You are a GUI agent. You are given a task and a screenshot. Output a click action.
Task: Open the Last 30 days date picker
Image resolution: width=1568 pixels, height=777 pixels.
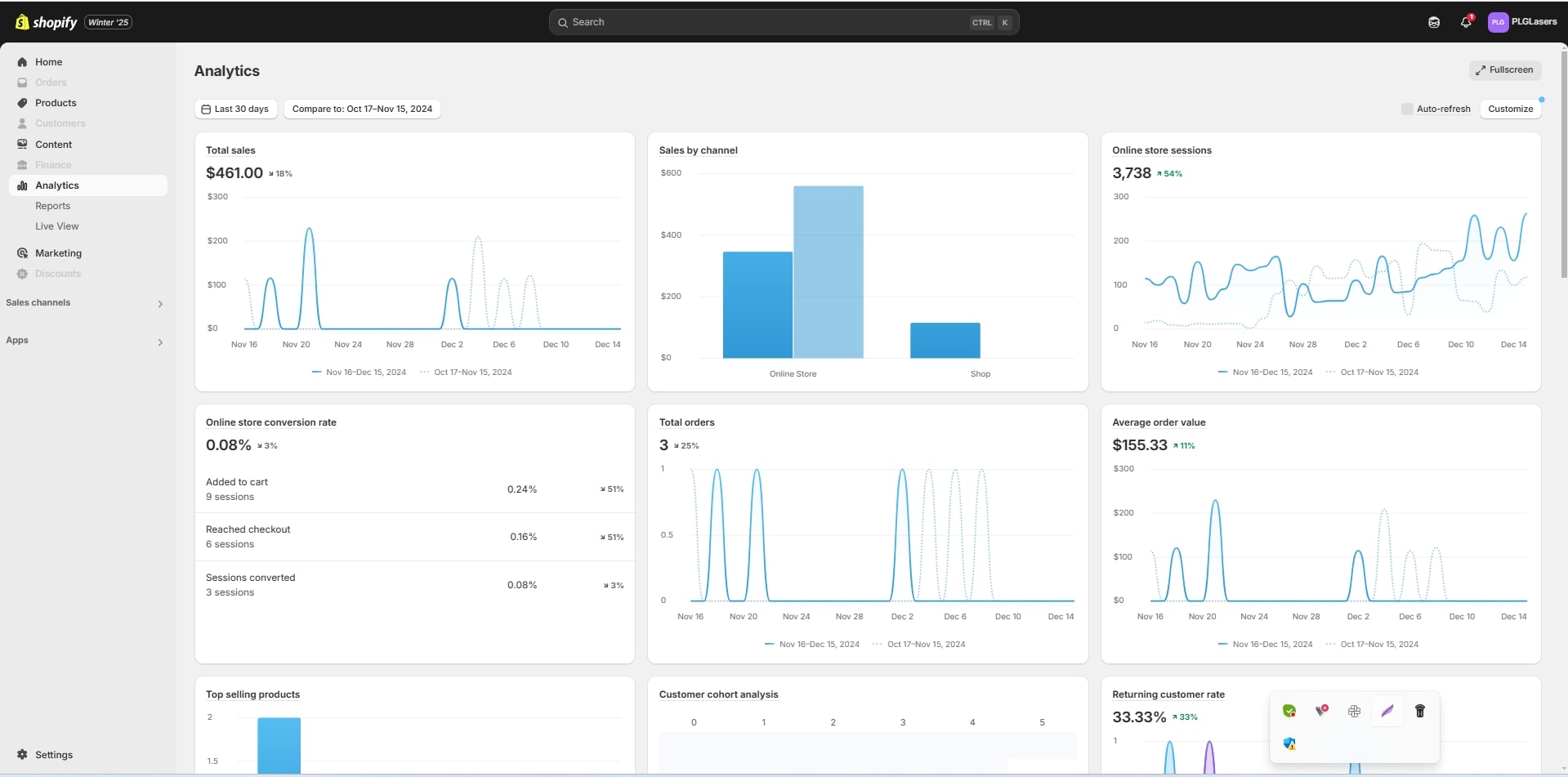coord(235,109)
